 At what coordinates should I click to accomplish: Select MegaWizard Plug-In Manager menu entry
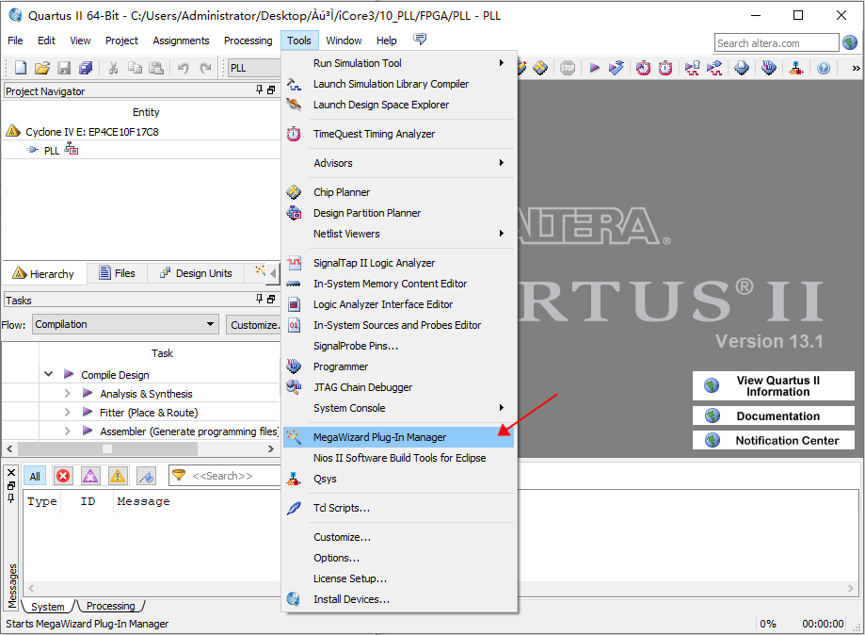379,437
